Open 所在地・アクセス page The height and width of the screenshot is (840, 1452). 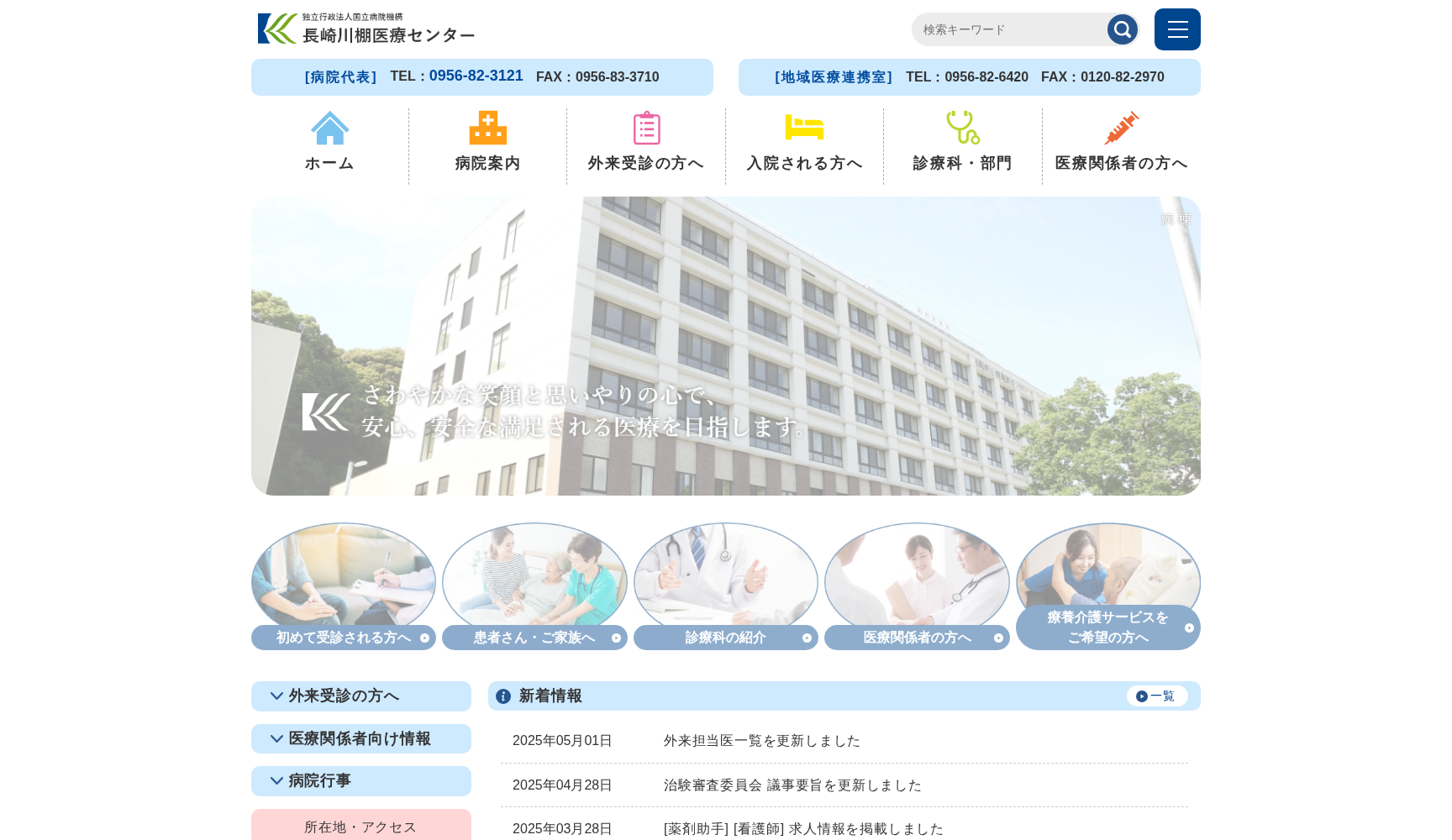(360, 827)
